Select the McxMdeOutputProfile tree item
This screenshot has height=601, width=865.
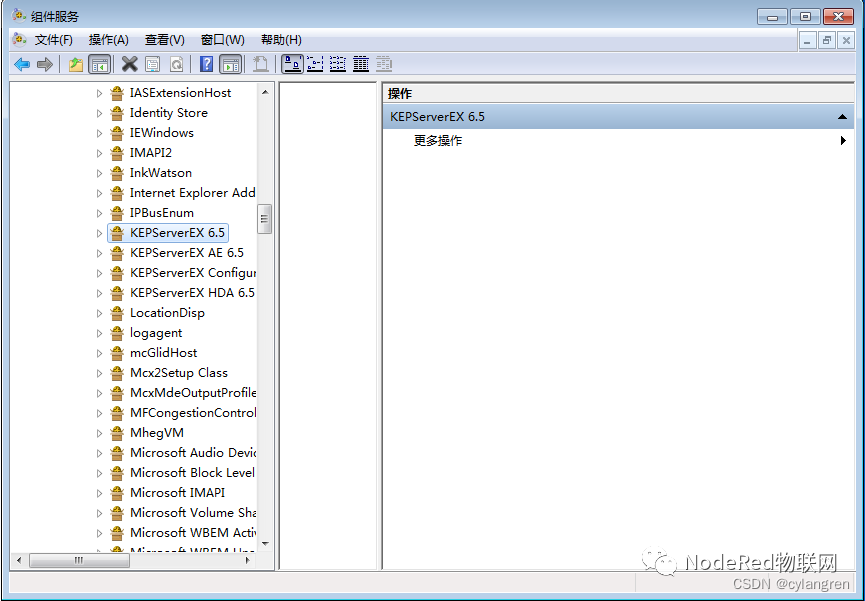coord(193,393)
